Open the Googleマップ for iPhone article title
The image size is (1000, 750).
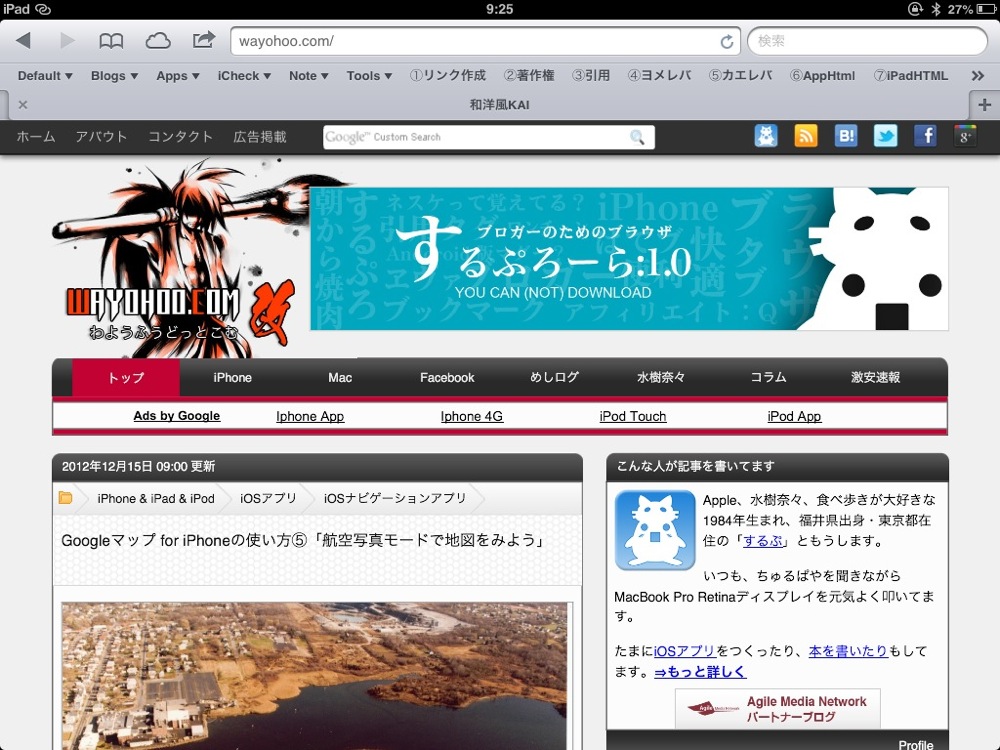click(x=303, y=541)
